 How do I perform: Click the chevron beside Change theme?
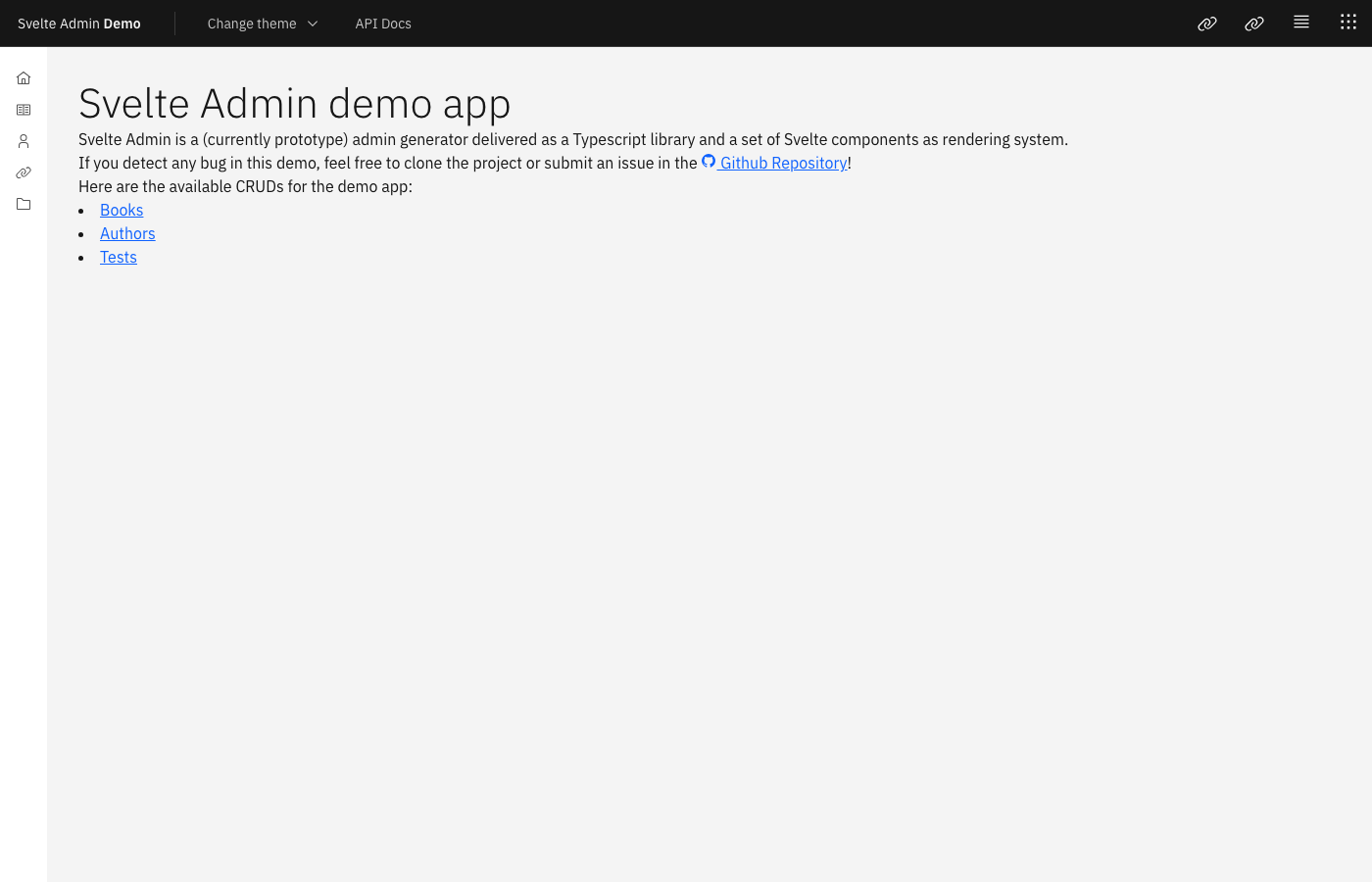[x=312, y=23]
